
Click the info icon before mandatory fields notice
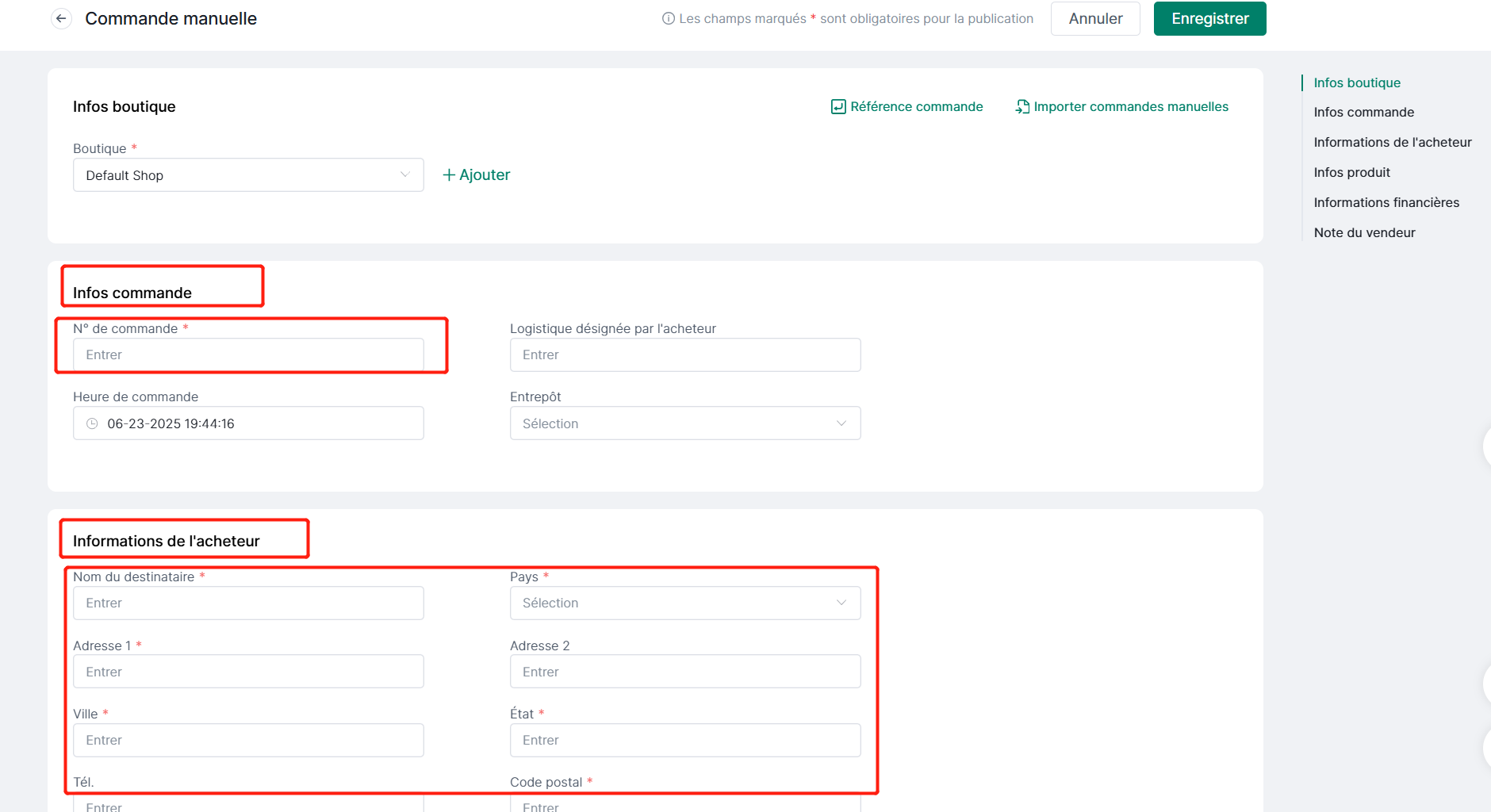(669, 18)
